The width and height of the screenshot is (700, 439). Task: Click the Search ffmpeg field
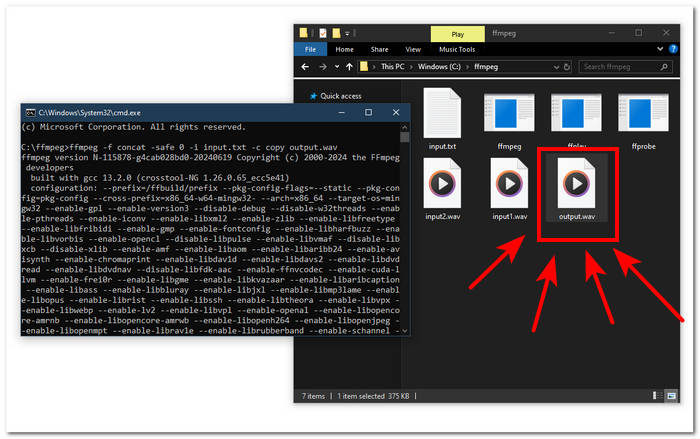coord(625,67)
